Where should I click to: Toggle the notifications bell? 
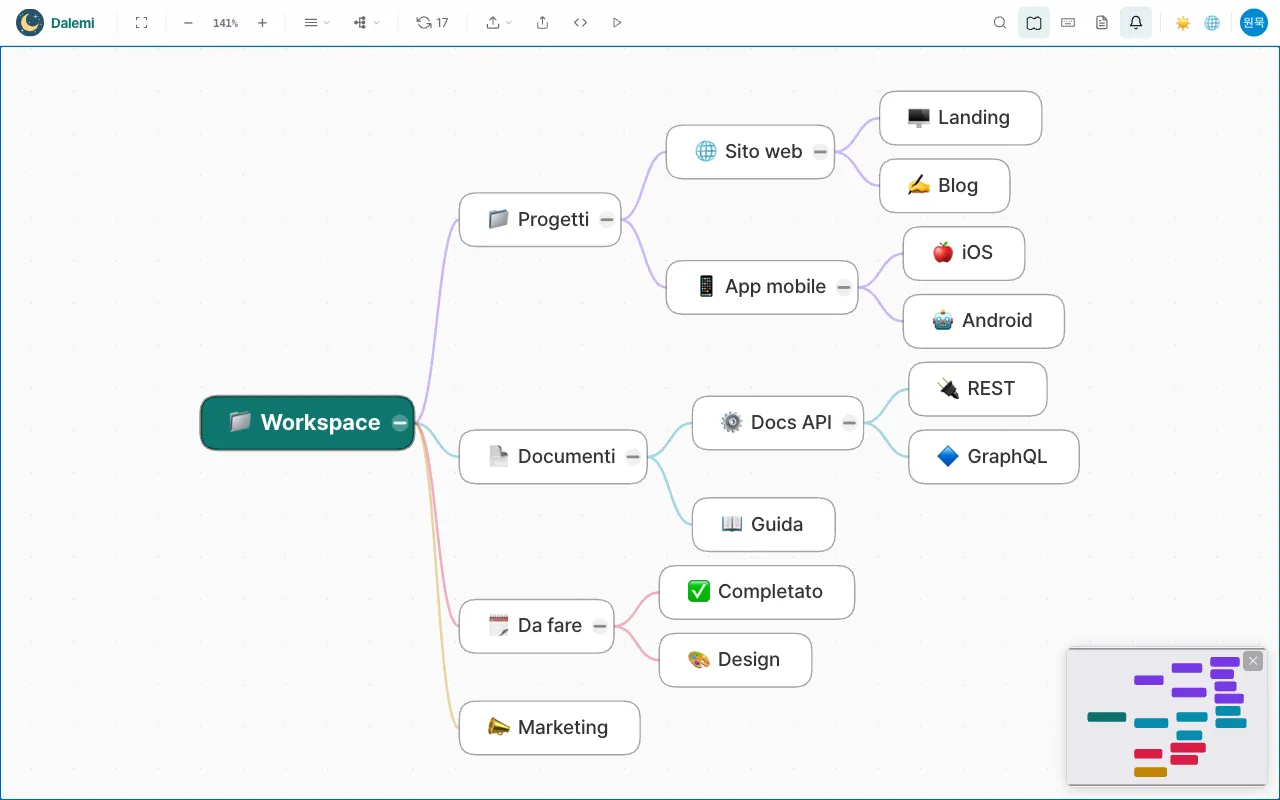click(x=1136, y=22)
